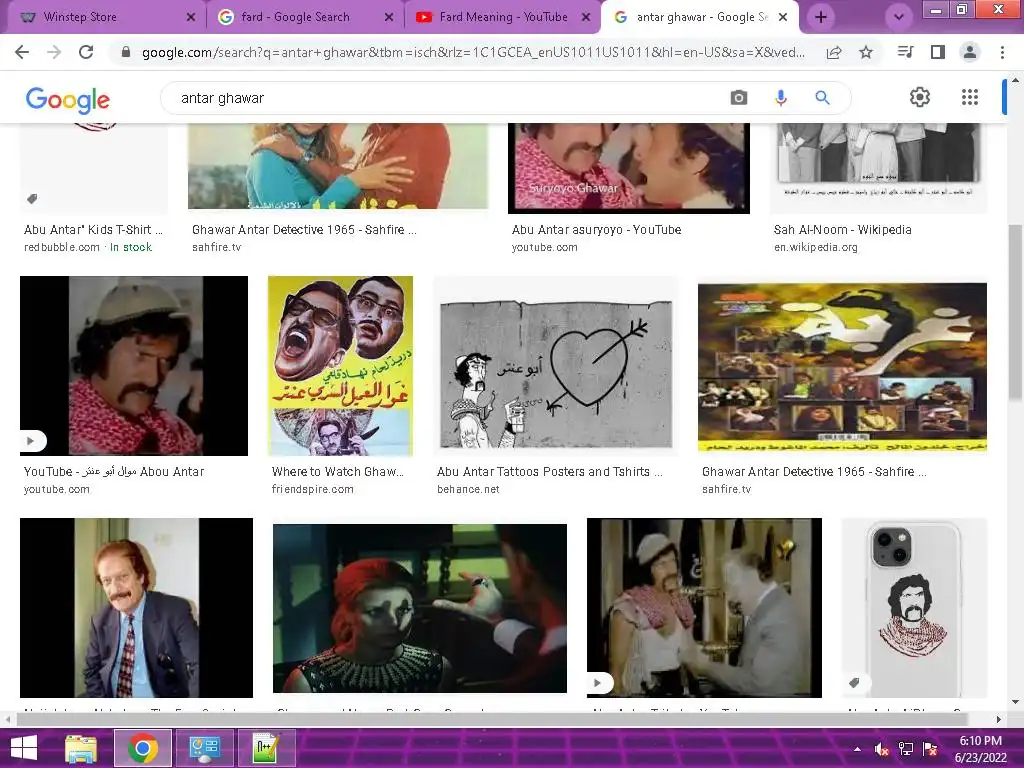Open the Chrome three-dot menu
The image size is (1024, 768).
(x=1002, y=52)
